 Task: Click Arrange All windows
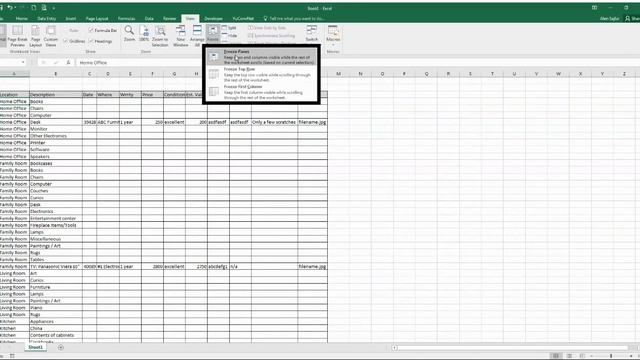pyautogui.click(x=197, y=36)
